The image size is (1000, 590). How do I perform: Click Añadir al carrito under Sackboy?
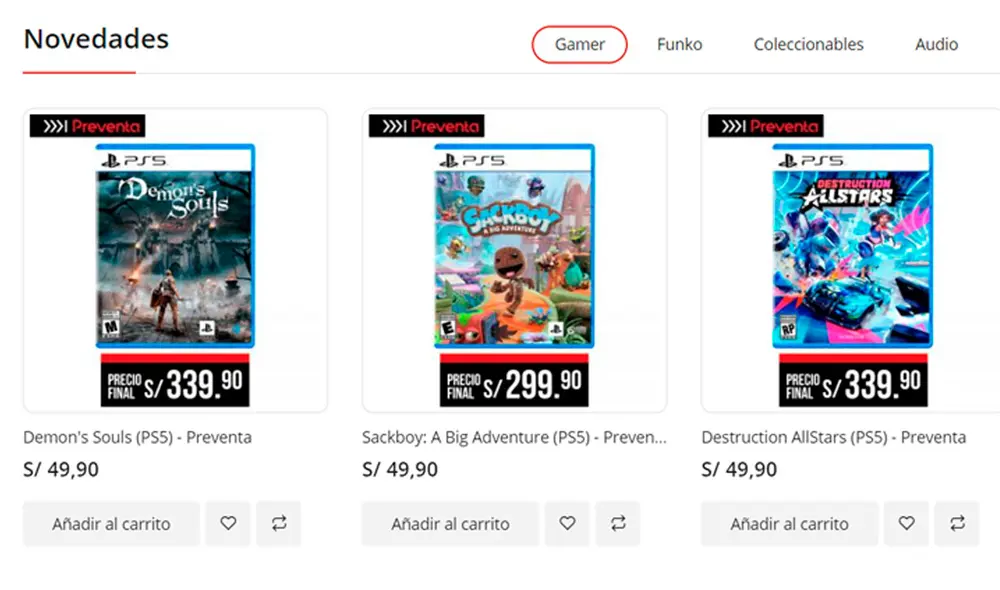(x=449, y=523)
